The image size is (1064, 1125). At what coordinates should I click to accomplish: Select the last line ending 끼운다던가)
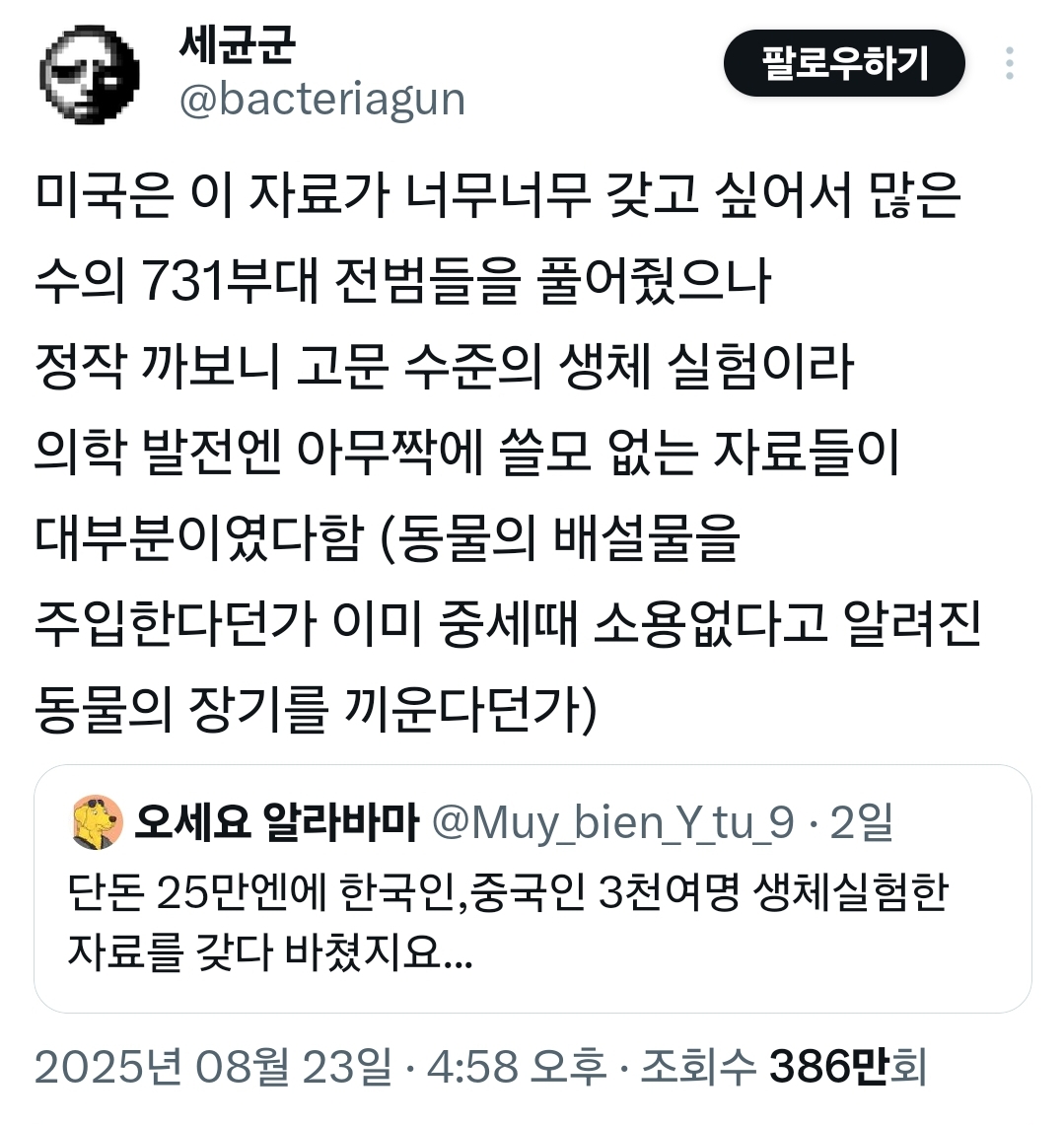point(316,710)
